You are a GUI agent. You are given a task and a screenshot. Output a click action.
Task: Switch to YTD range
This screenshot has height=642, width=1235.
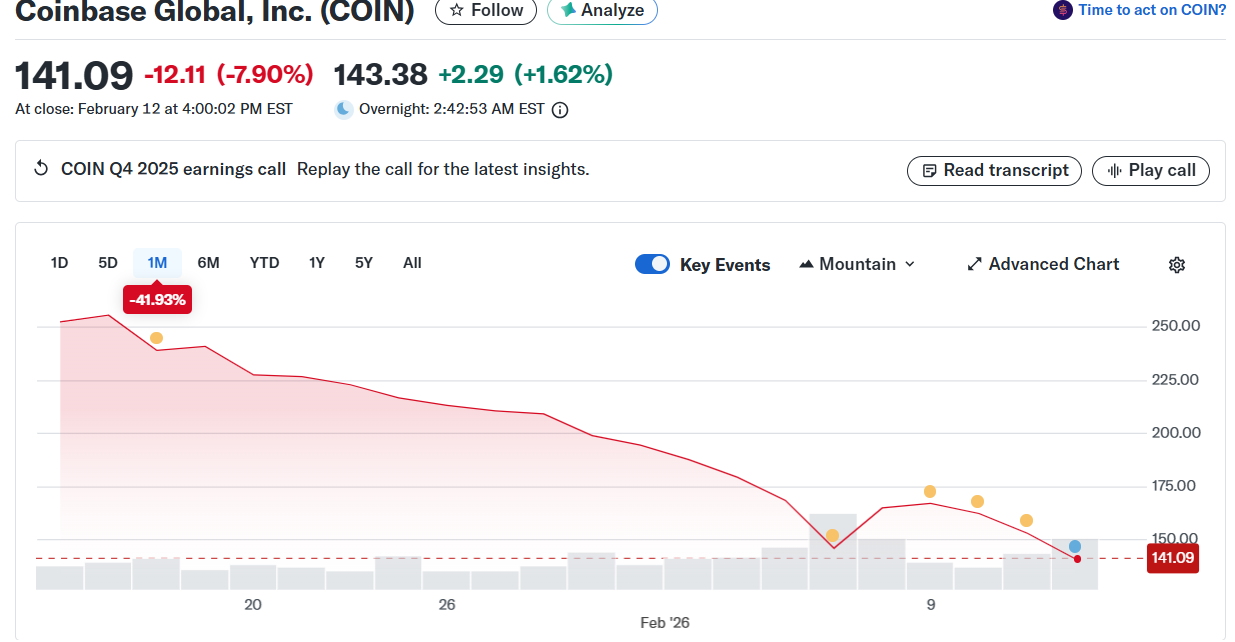(x=264, y=263)
